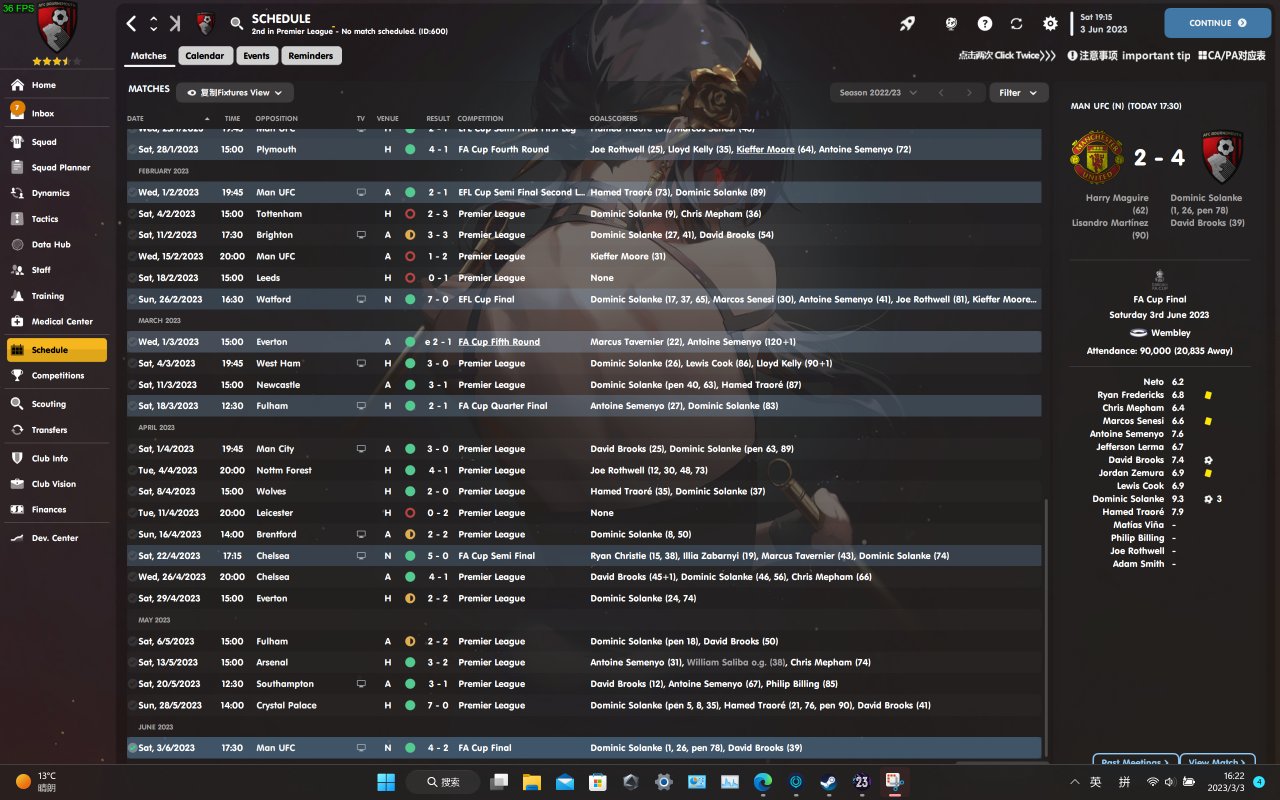Open Home from the sidebar
1280x800 pixels.
56,85
